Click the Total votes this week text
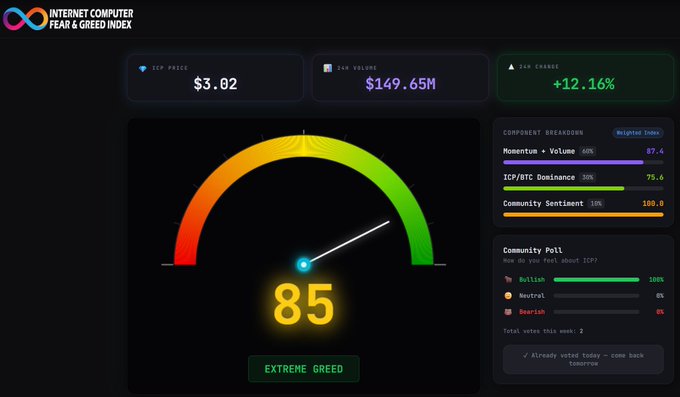This screenshot has width=680, height=397. pos(543,331)
